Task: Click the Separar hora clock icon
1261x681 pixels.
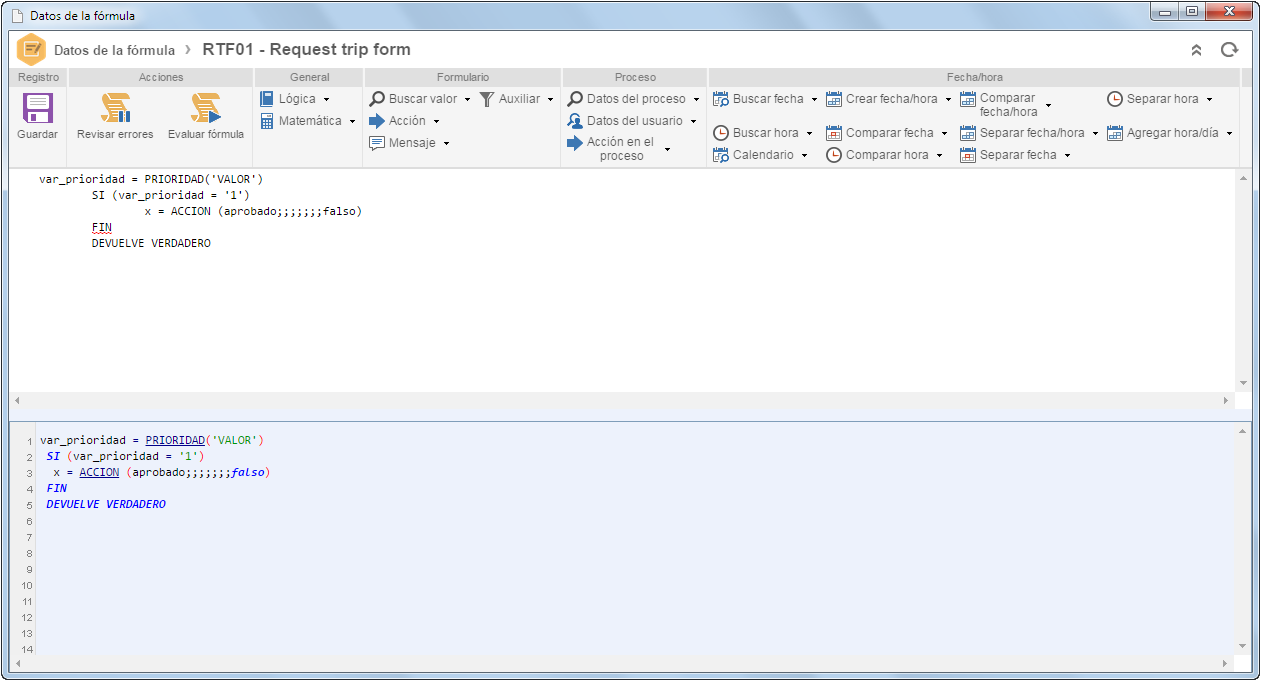Action: click(1115, 99)
